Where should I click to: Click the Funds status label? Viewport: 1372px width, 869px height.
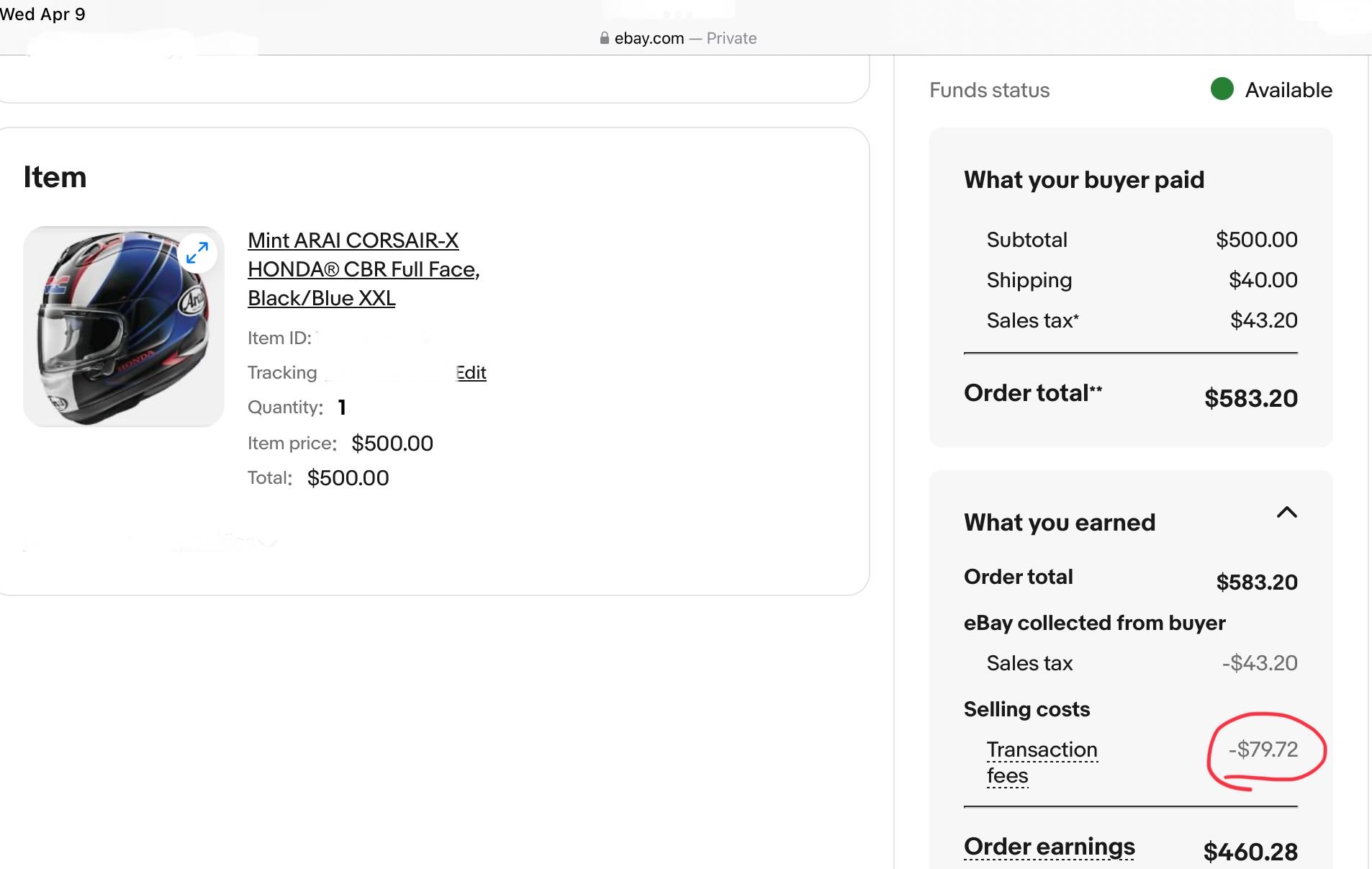(x=989, y=90)
